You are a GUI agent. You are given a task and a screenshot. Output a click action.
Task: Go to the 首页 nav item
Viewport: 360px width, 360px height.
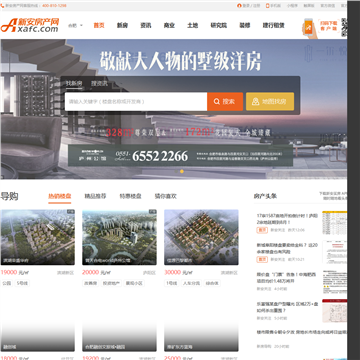point(99,25)
